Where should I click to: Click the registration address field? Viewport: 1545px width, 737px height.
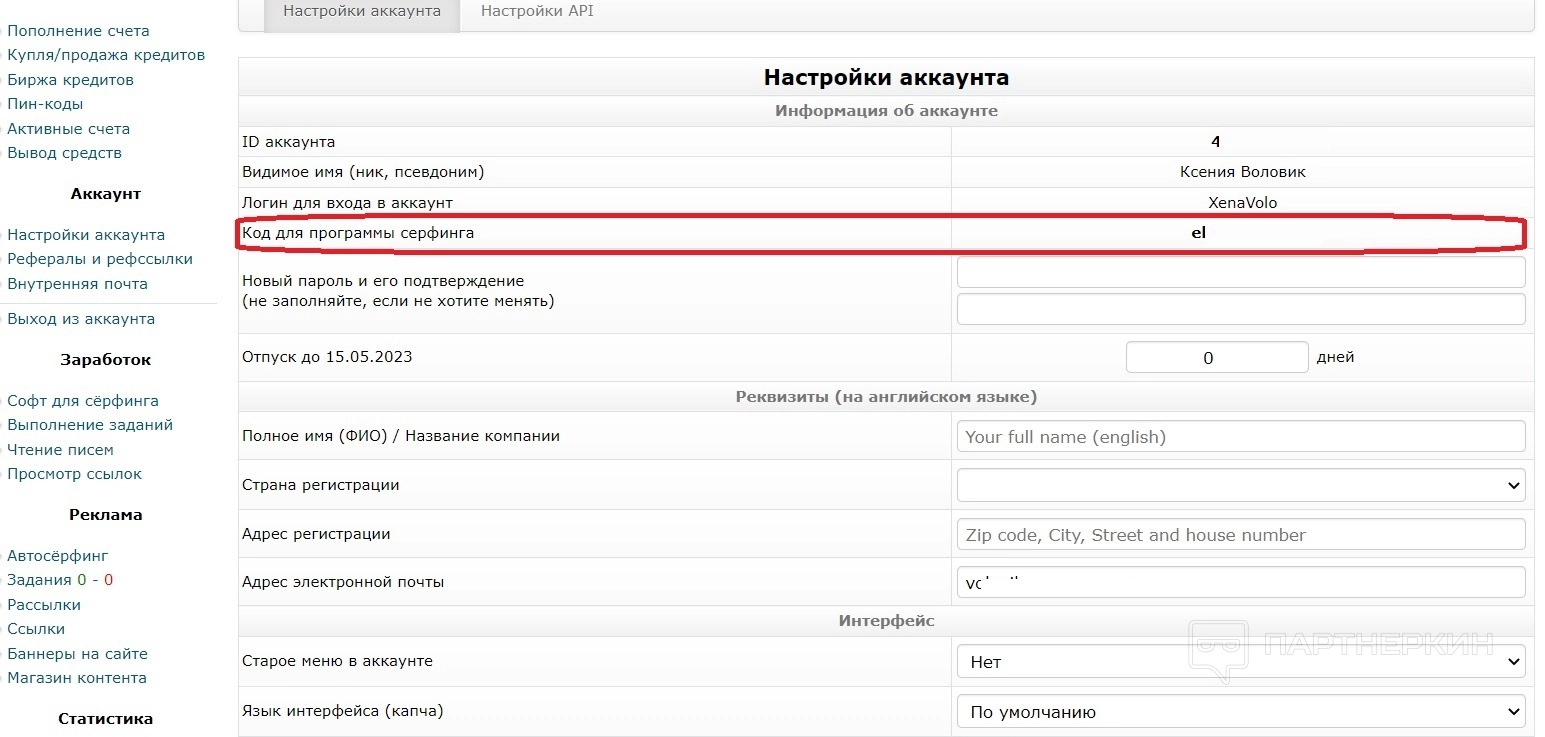(1241, 534)
